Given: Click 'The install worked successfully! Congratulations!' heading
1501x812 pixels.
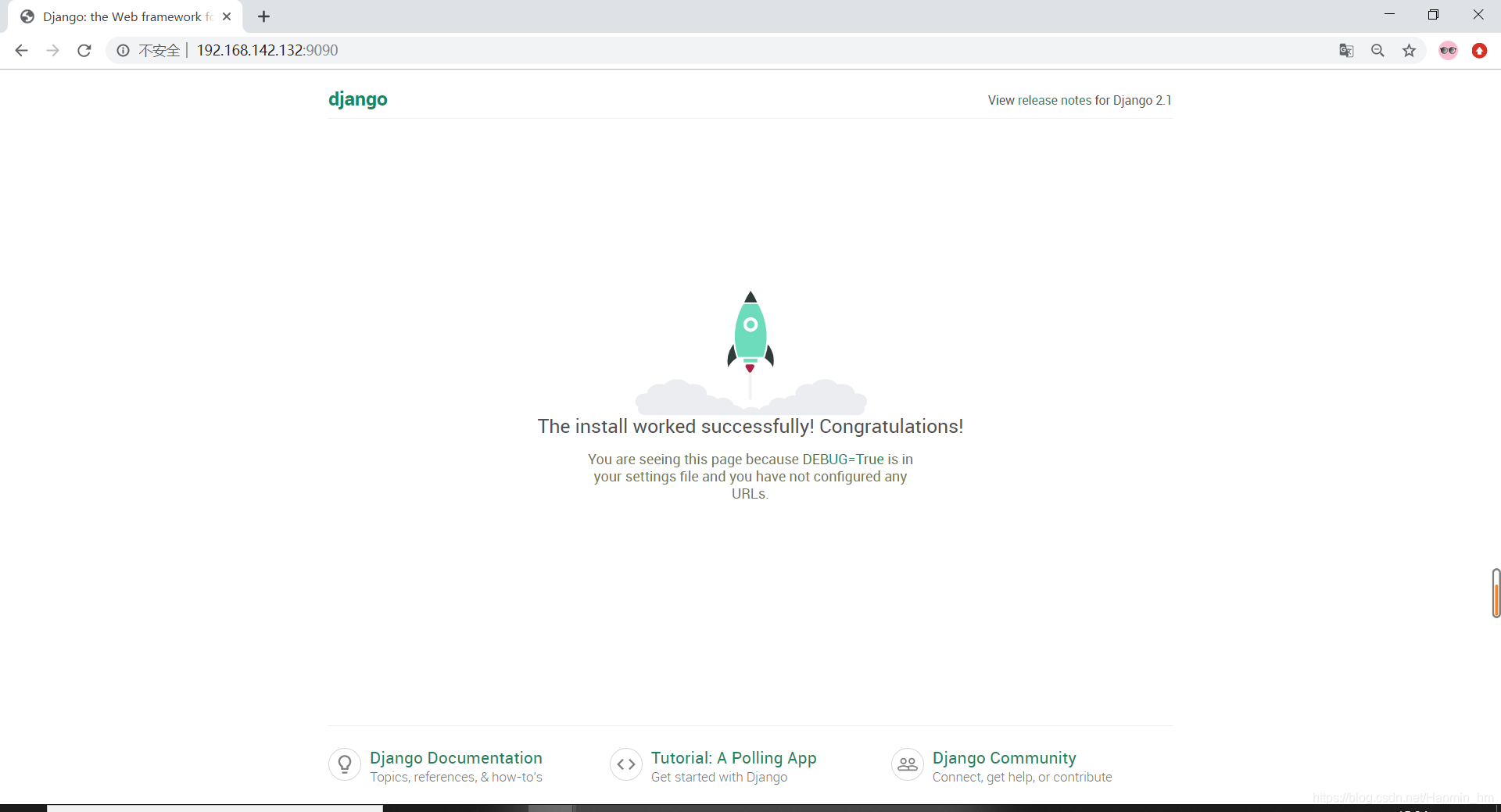Looking at the screenshot, I should point(750,427).
